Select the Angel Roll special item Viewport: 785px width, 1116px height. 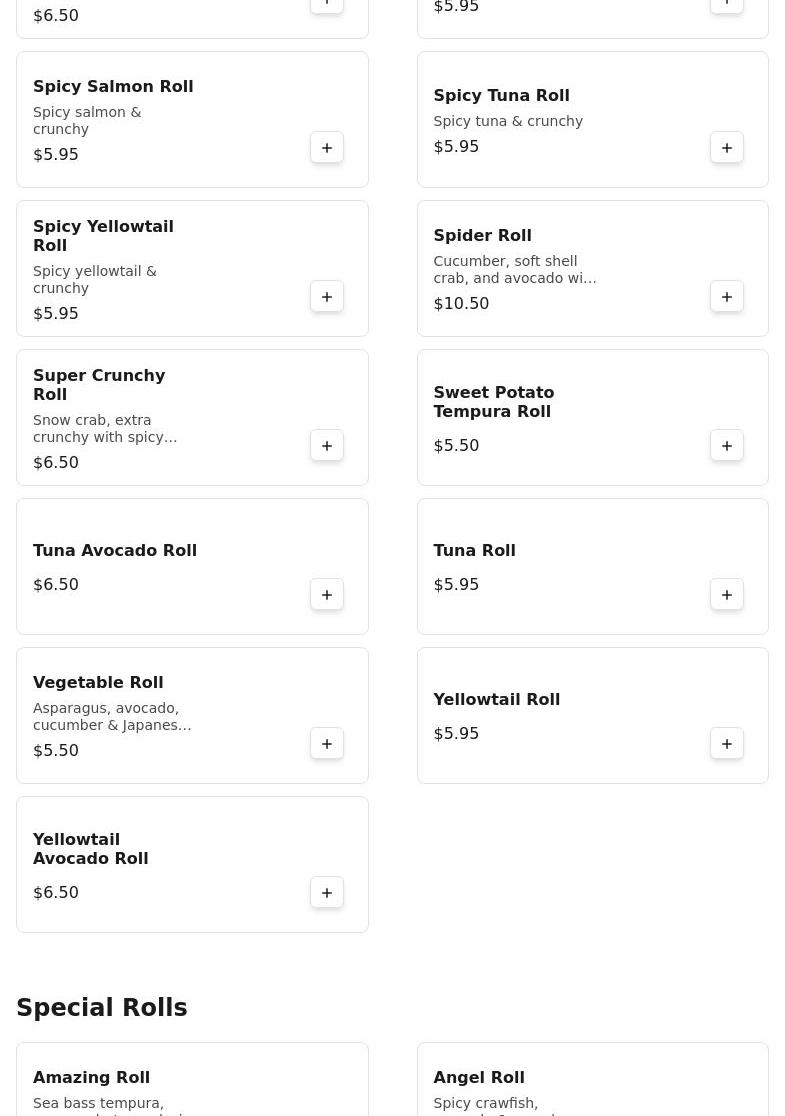tap(478, 1078)
